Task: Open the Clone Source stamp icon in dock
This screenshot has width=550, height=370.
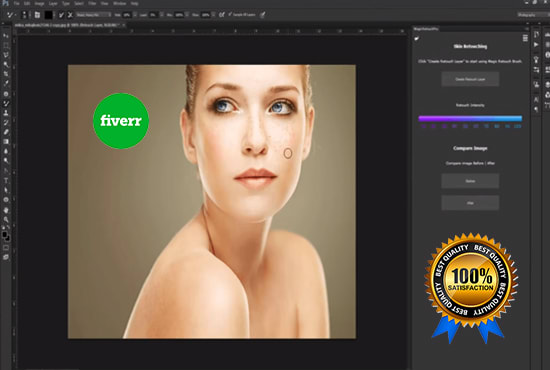Action: (x=536, y=85)
